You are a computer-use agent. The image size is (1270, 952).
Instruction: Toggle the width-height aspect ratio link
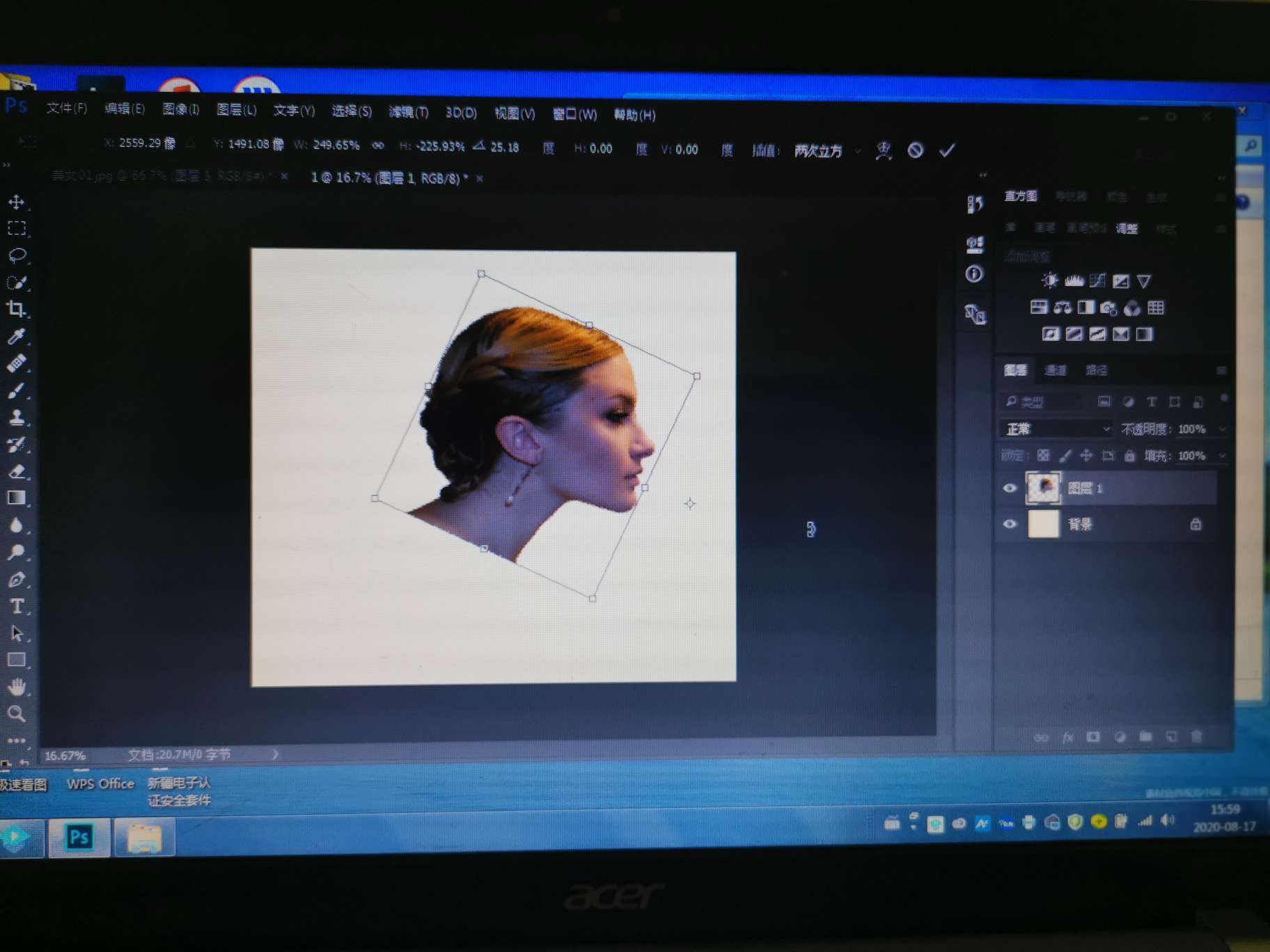(378, 145)
